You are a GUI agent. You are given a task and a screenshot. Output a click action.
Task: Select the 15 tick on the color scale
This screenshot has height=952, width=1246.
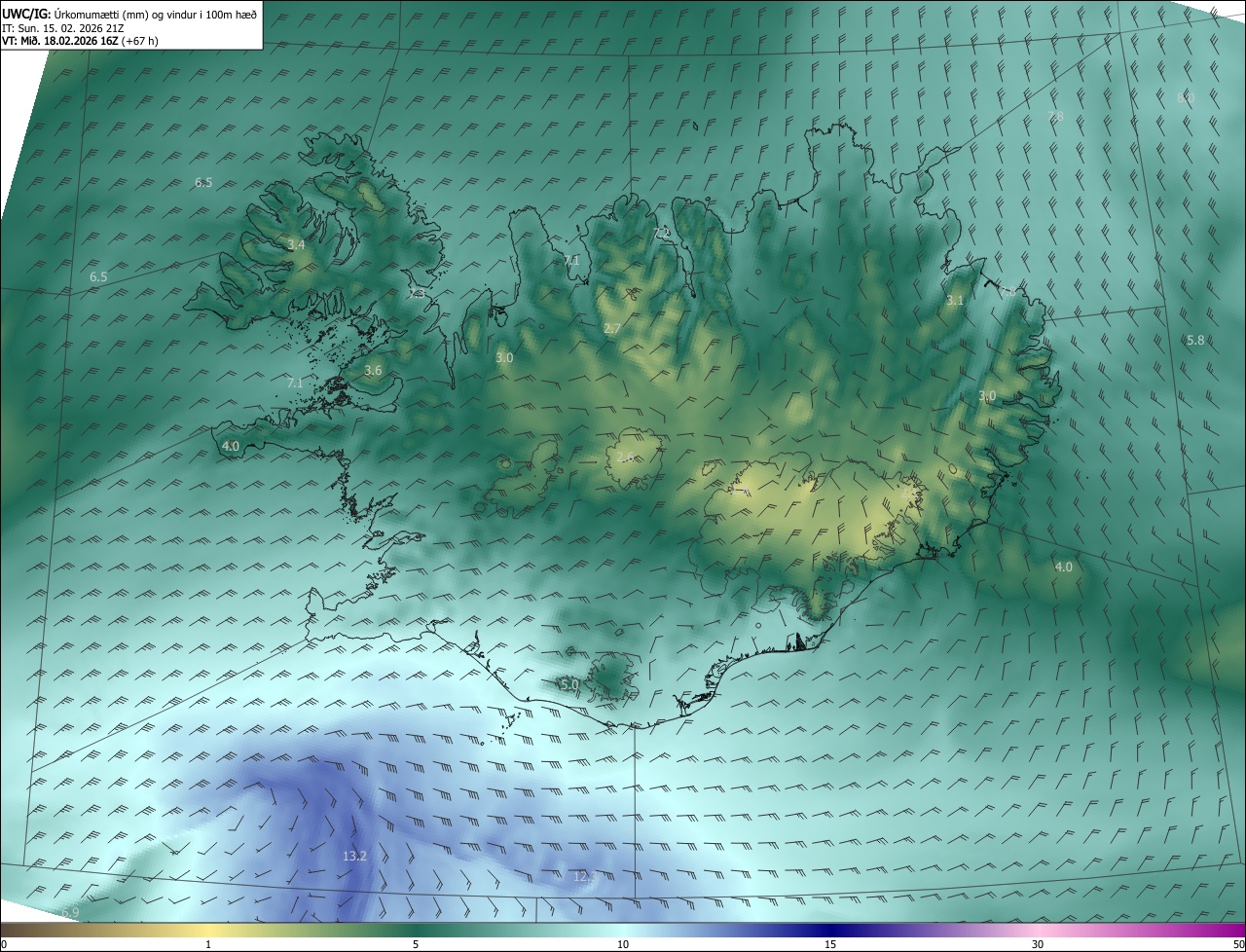(x=830, y=945)
